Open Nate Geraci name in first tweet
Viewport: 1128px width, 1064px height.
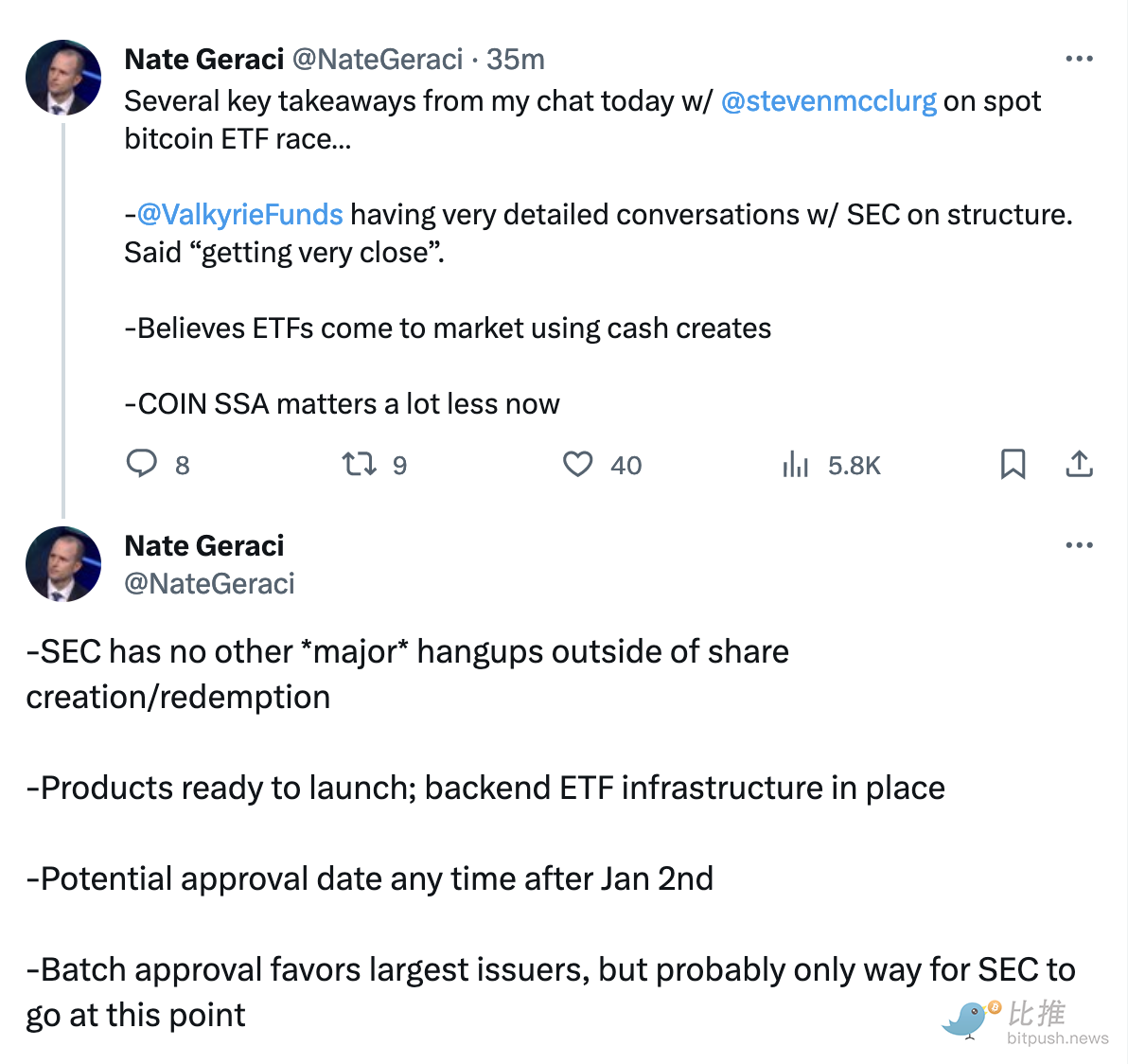click(203, 60)
